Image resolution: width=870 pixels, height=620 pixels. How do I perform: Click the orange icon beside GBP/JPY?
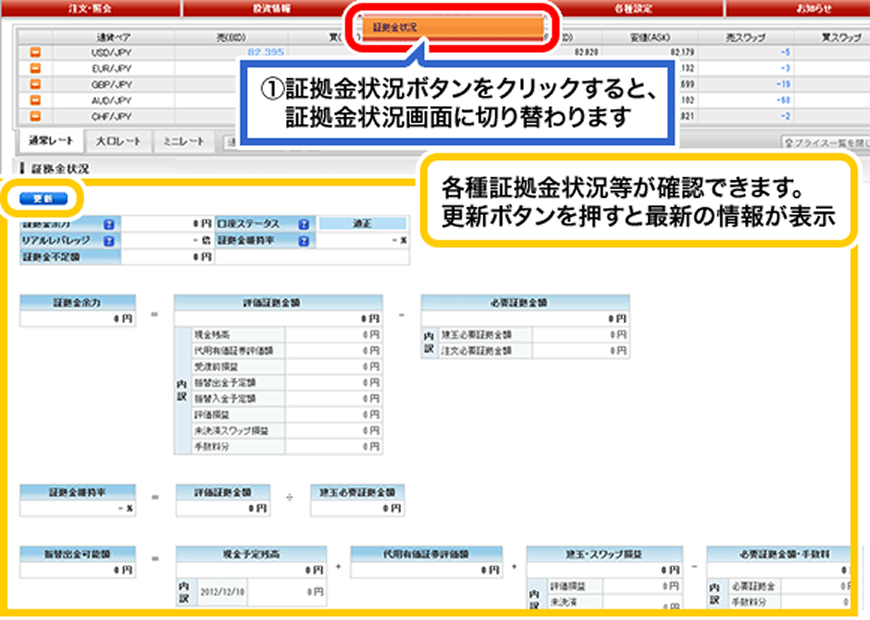point(35,84)
